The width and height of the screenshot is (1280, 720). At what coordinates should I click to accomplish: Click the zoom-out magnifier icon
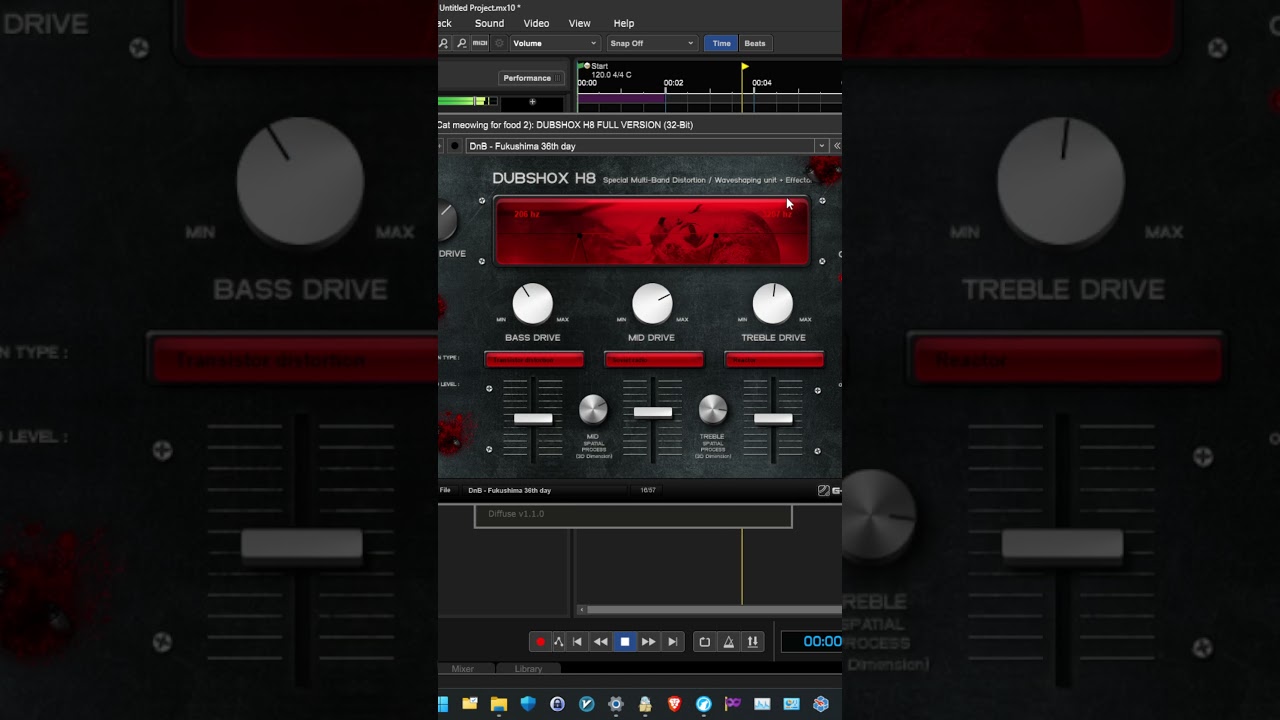point(462,43)
